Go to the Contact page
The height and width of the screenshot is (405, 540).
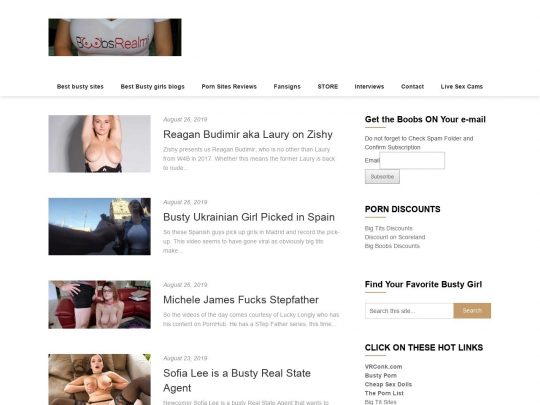(x=412, y=86)
